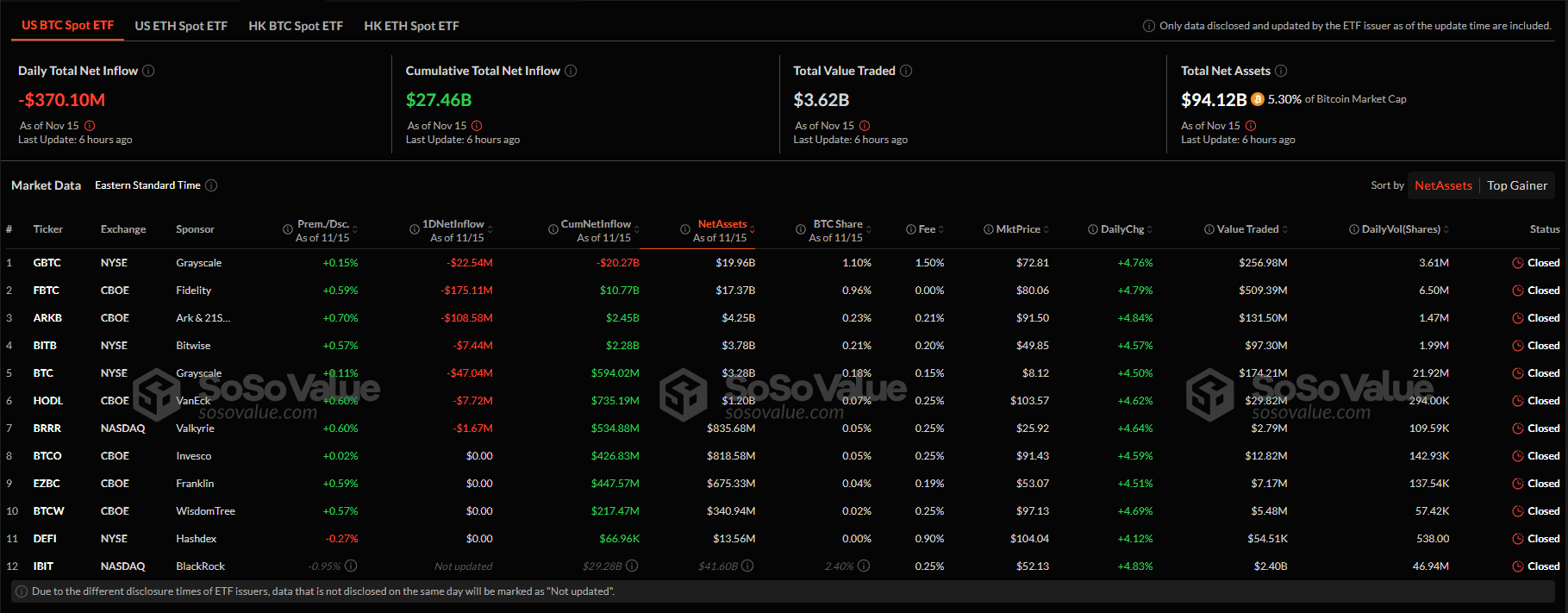Click red alert icon beside Value Traded date
The height and width of the screenshot is (613, 1568).
click(x=865, y=126)
